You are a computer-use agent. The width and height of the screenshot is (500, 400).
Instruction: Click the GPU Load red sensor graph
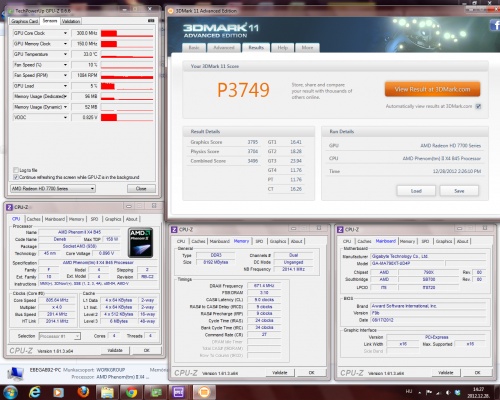[x=127, y=86]
